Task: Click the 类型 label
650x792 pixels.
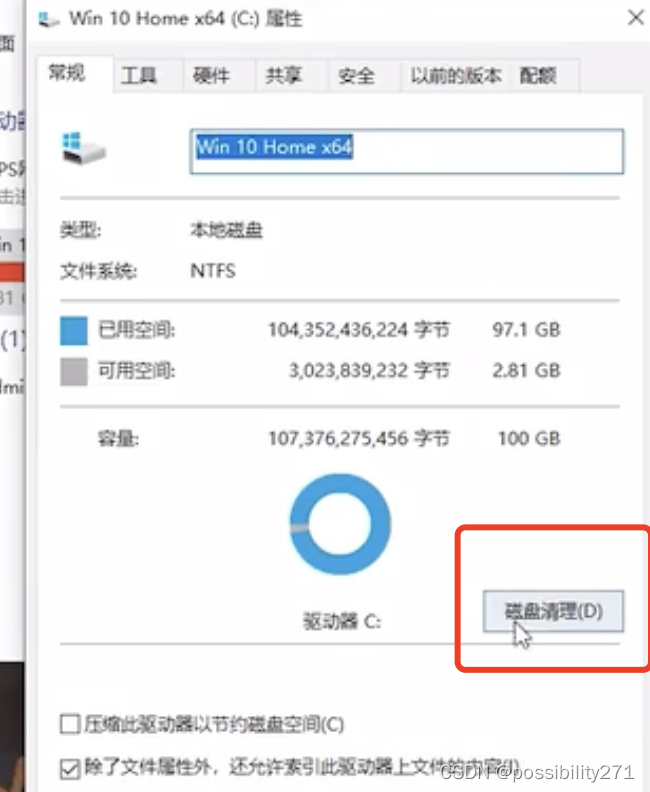Action: [80, 231]
